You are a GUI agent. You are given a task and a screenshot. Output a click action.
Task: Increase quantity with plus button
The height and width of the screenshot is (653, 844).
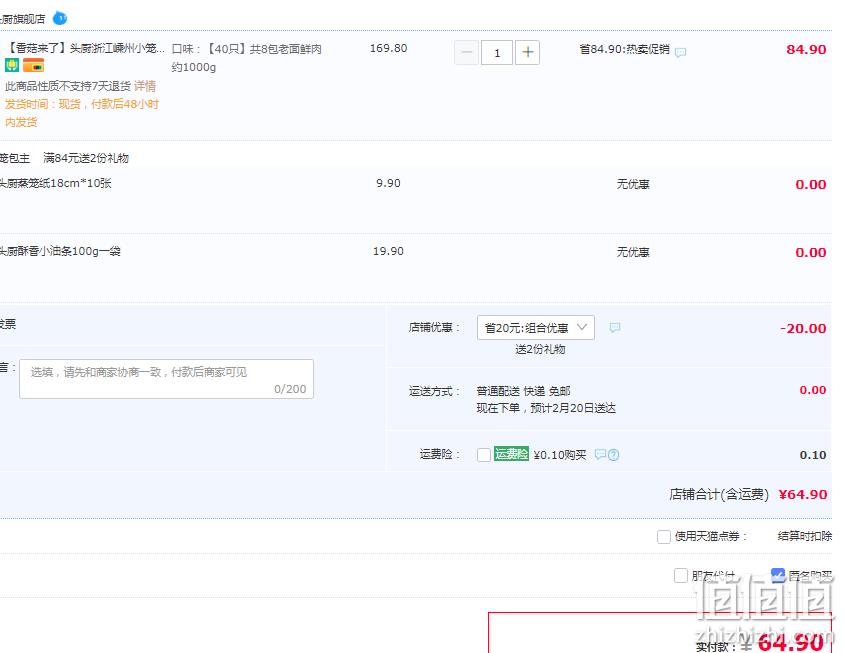pyautogui.click(x=528, y=52)
